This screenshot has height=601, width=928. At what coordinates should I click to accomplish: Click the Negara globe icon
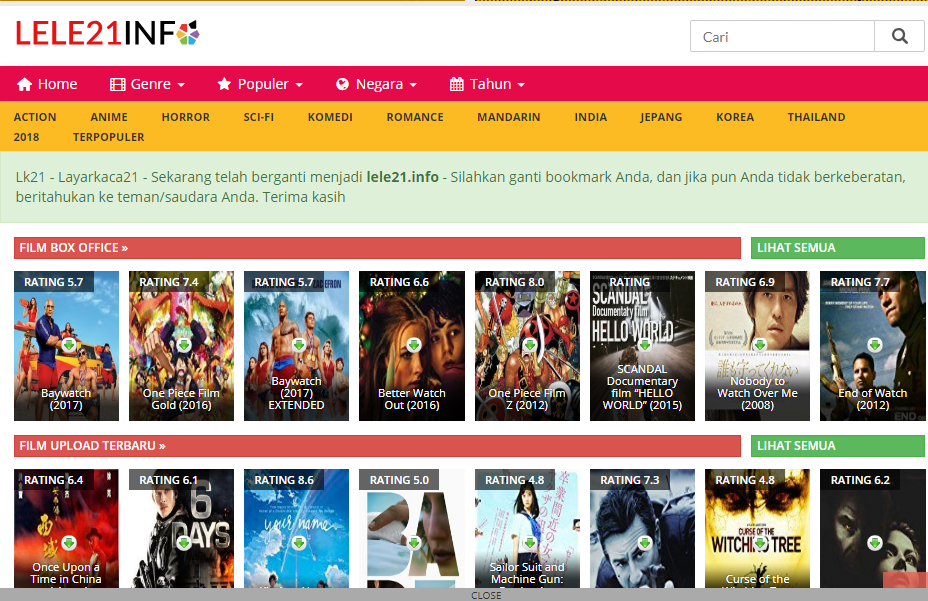(x=342, y=84)
